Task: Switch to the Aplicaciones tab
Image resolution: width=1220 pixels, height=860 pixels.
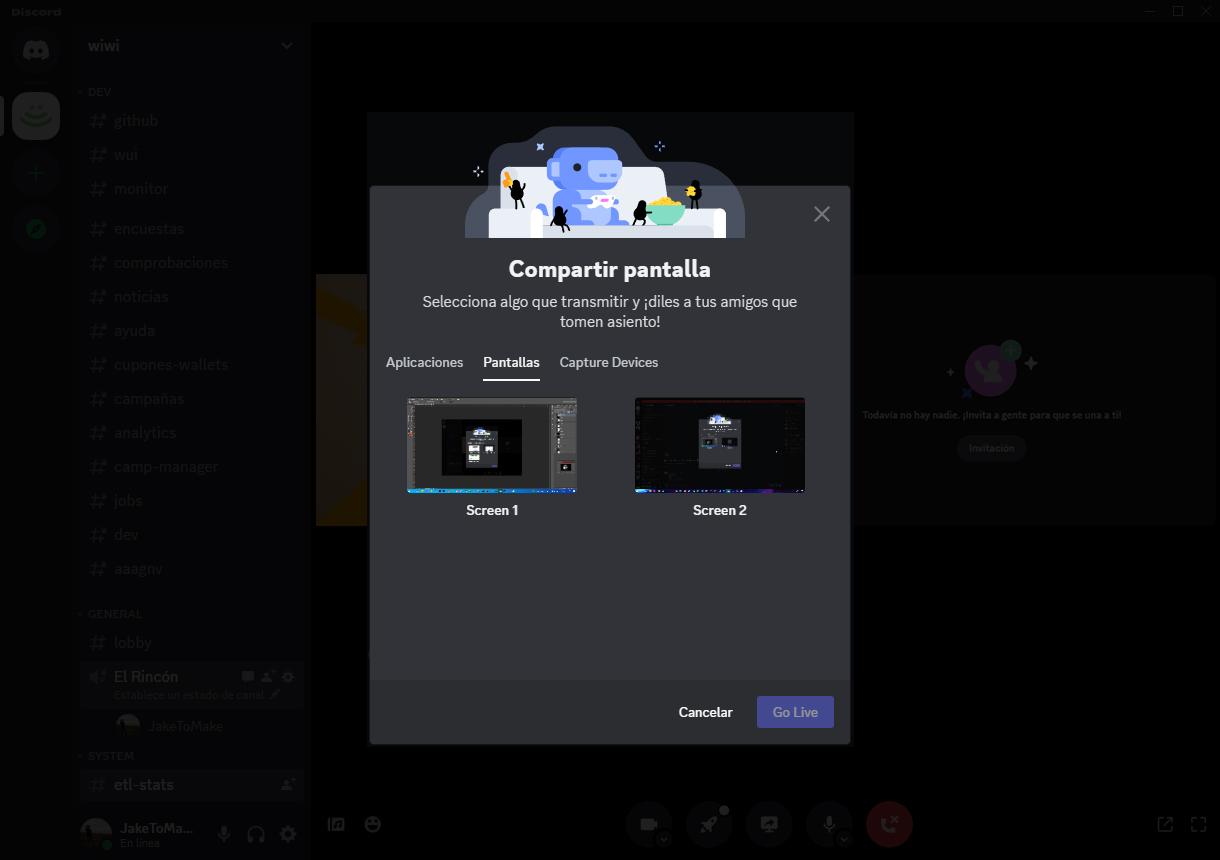Action: click(x=424, y=362)
